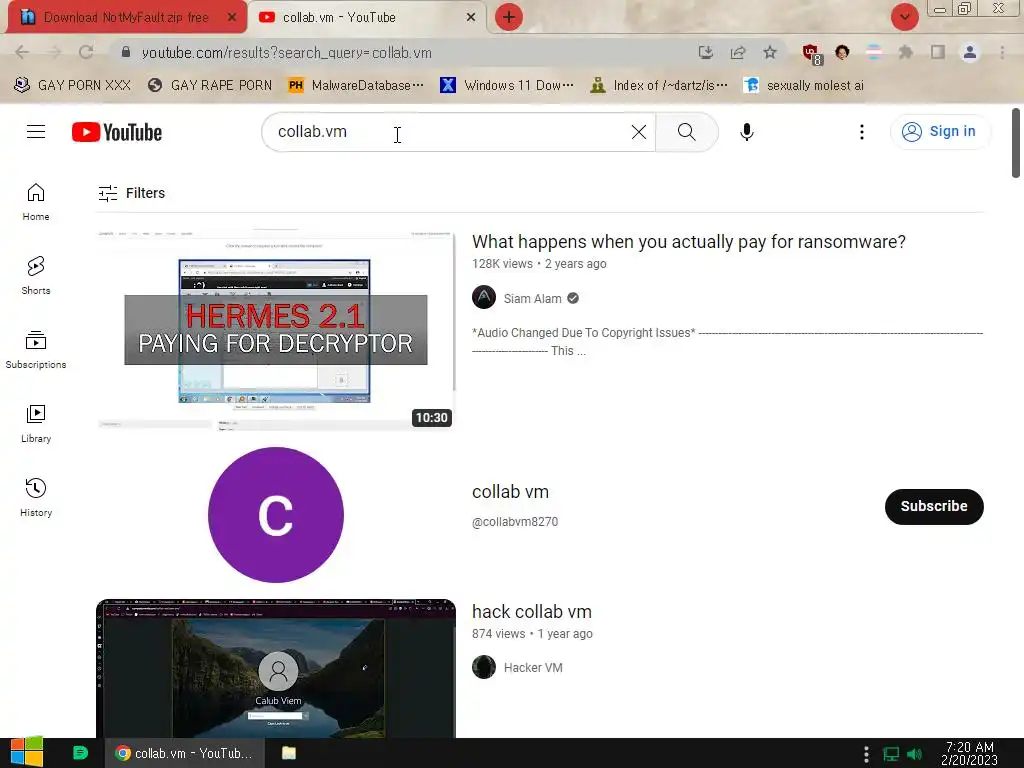Click '128K views • 2 years ago' text
This screenshot has width=1024, height=768.
click(x=539, y=264)
